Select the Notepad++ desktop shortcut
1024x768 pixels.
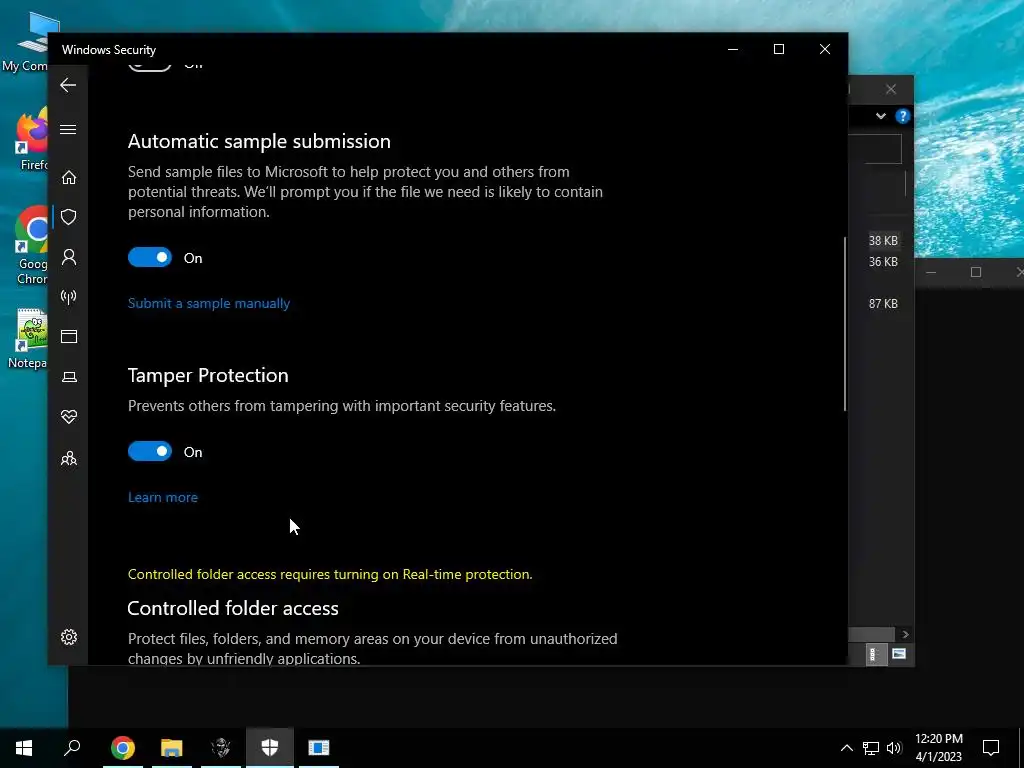(x=29, y=340)
